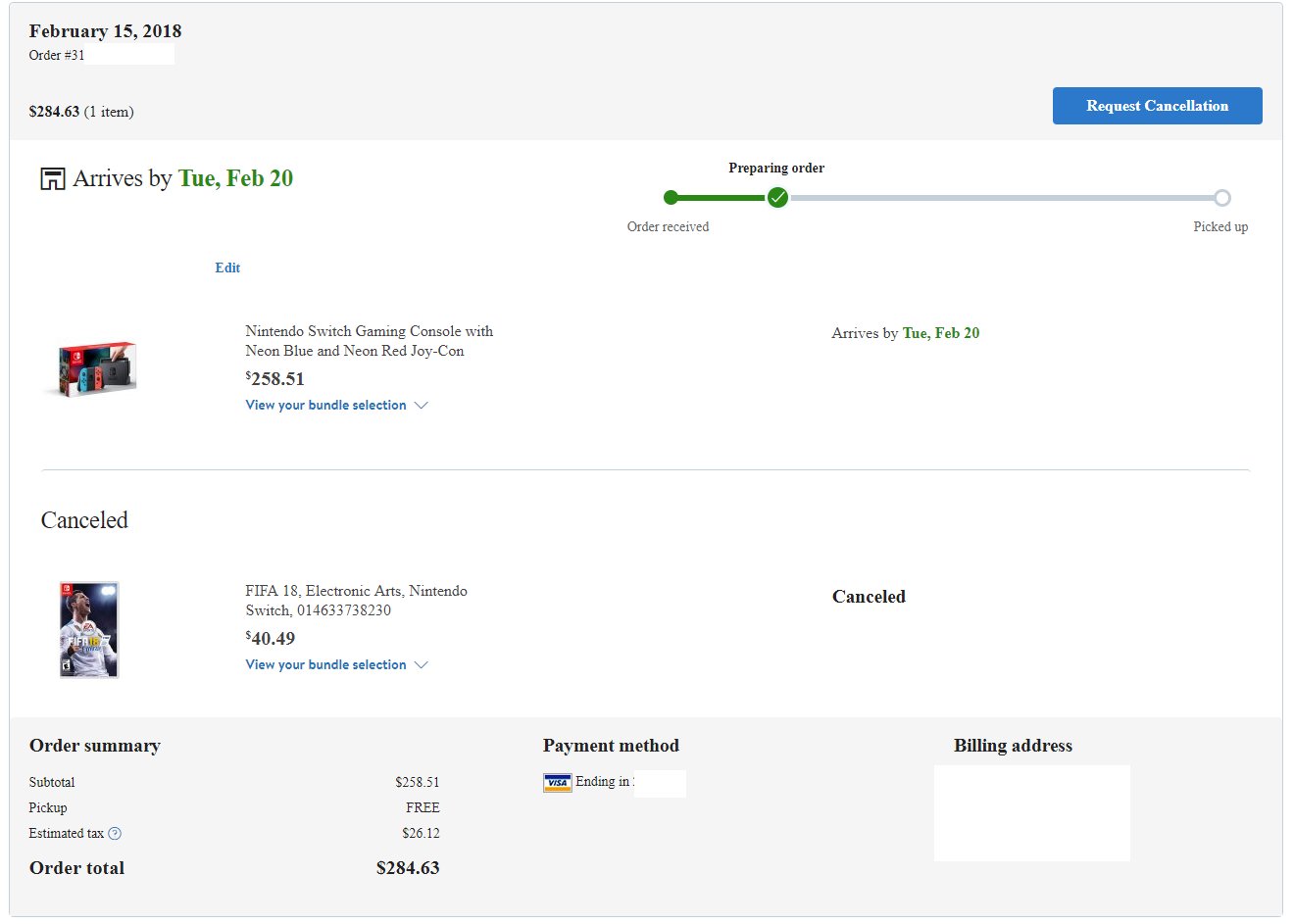Open View your bundle selection for Nintendo Switch
Screen dimensions: 1294x924
point(325,405)
